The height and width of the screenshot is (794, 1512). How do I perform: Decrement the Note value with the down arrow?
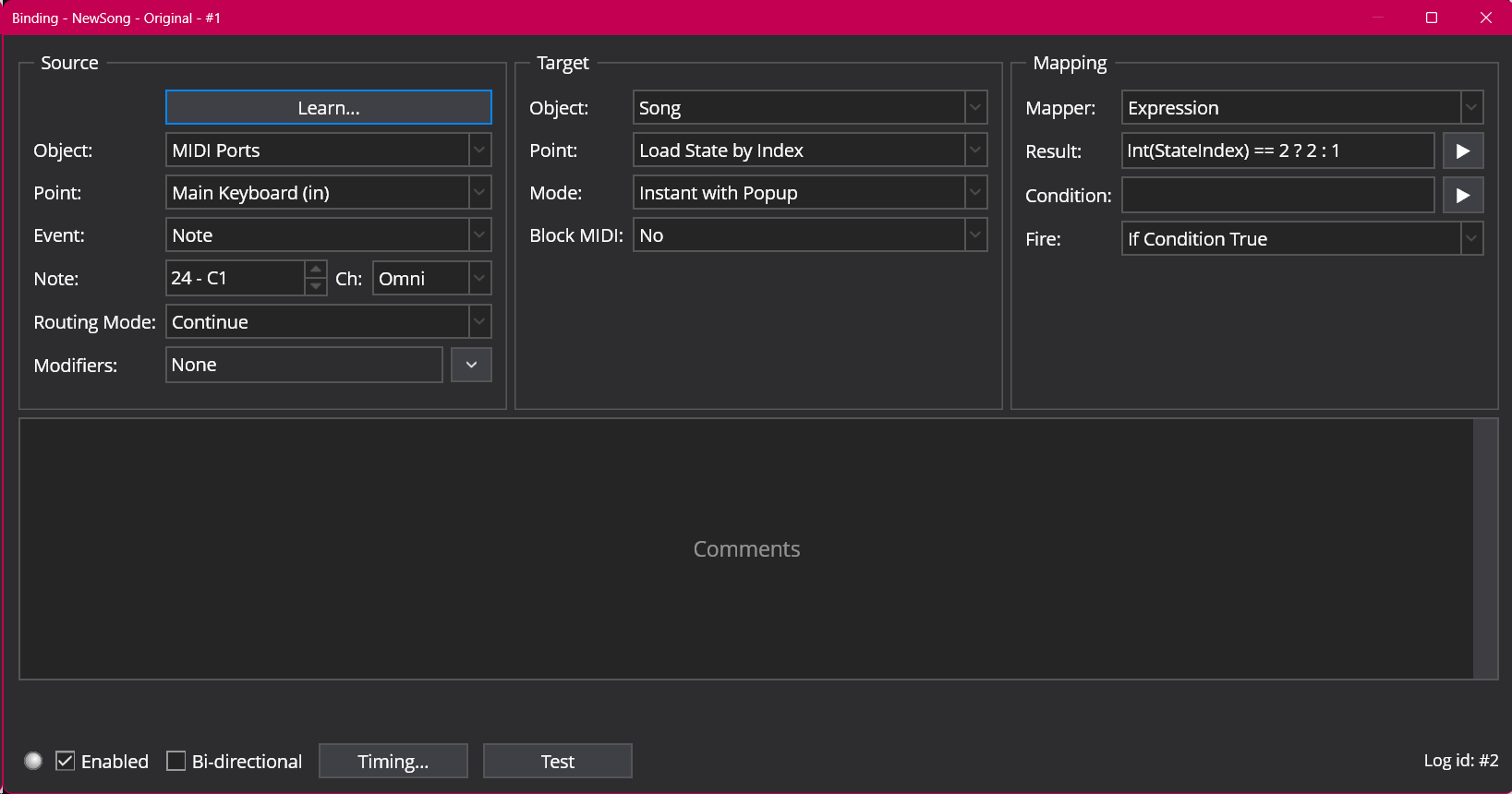coord(316,287)
